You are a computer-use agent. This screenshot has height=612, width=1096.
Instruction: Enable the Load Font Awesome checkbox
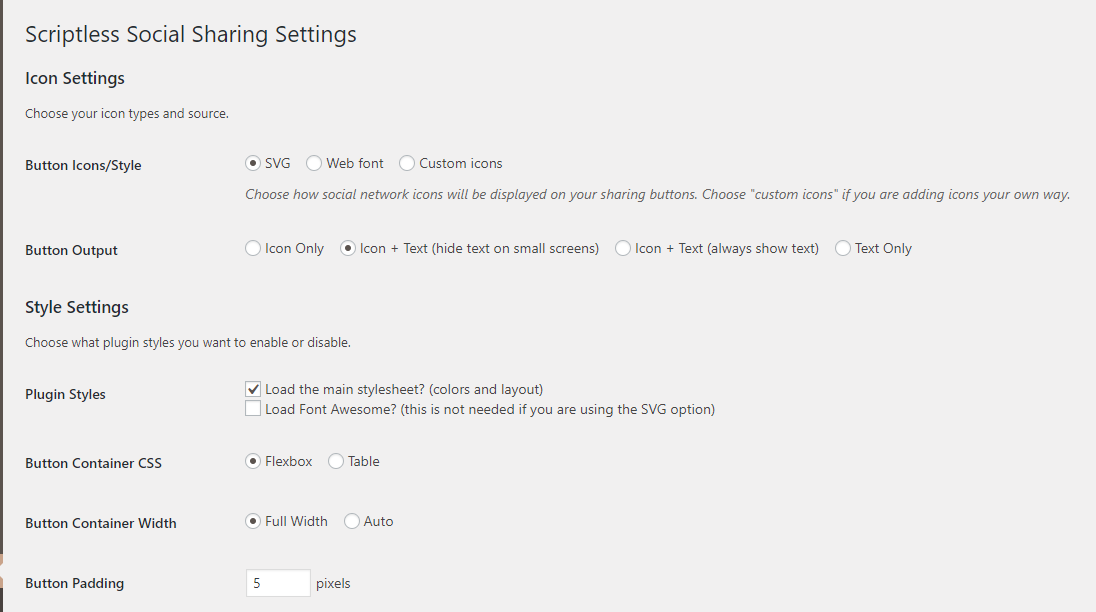[253, 409]
